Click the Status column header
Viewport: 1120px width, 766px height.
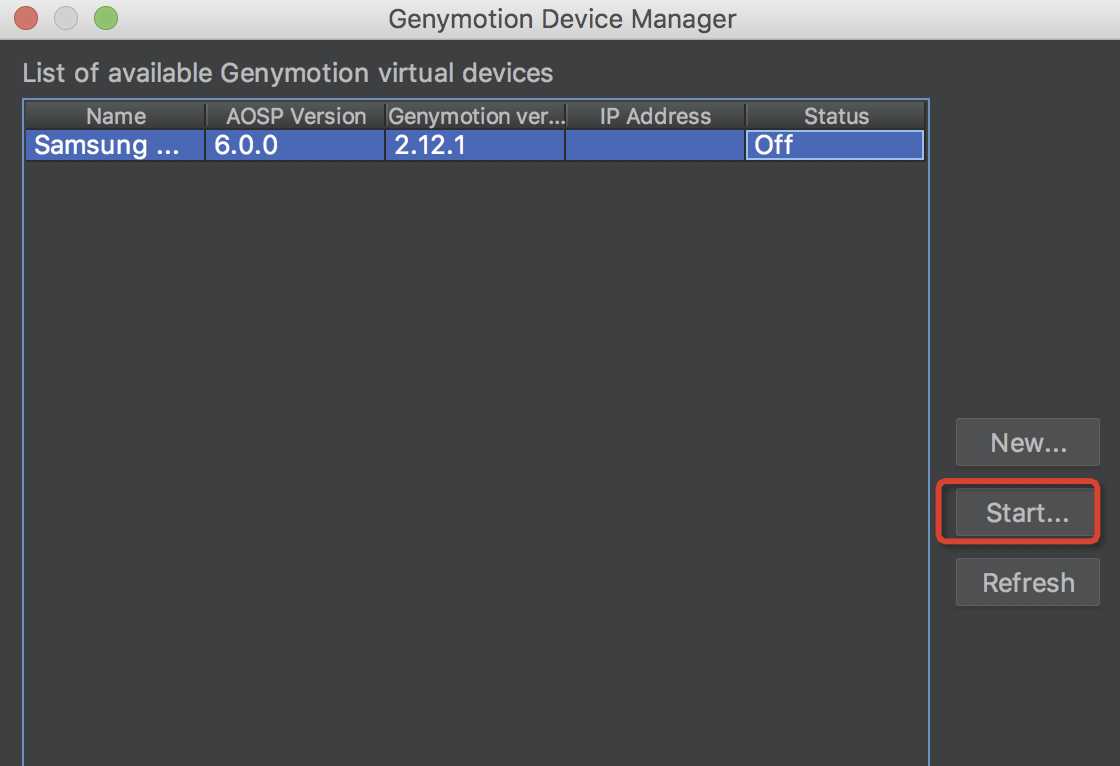(x=836, y=116)
